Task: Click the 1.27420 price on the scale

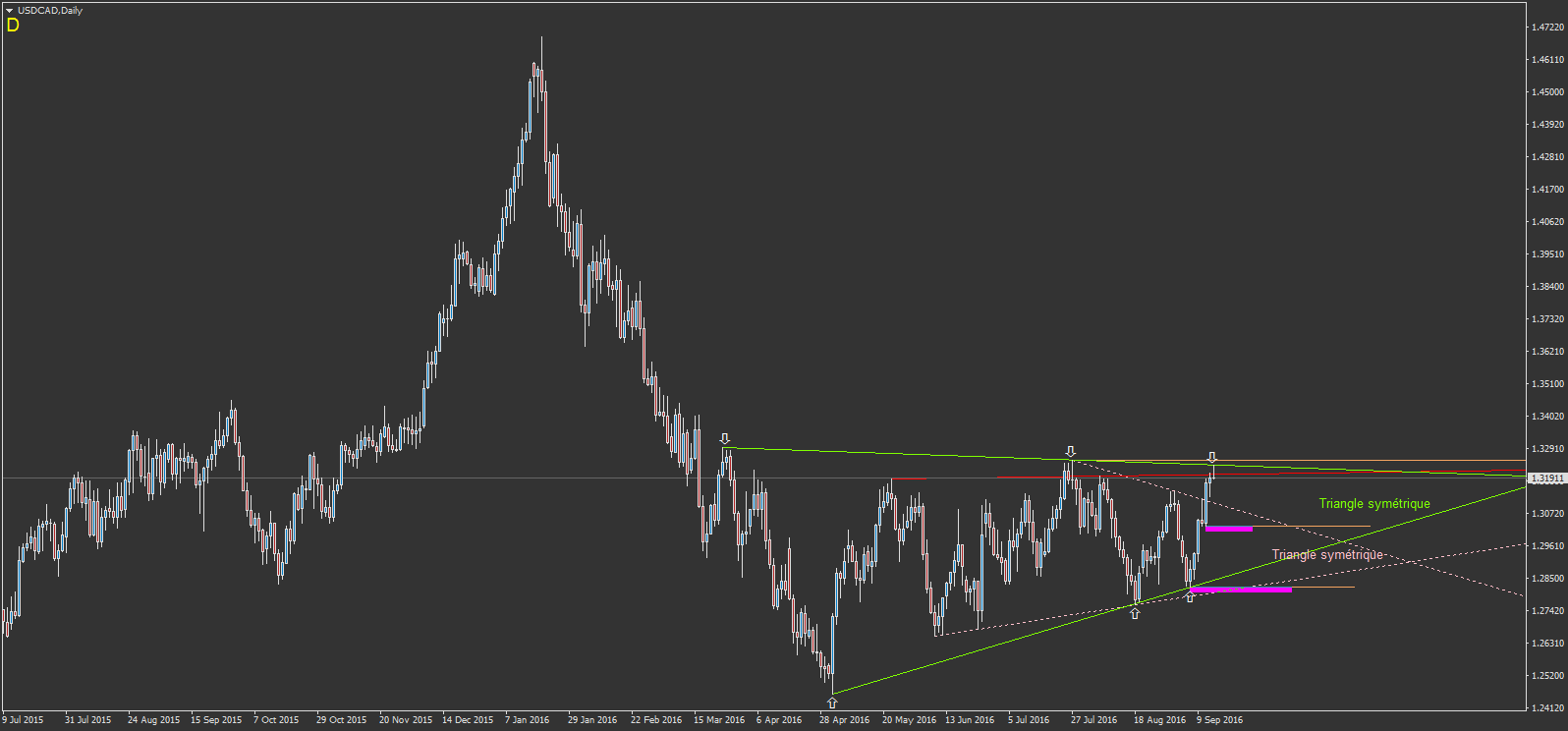Action: 1547,611
